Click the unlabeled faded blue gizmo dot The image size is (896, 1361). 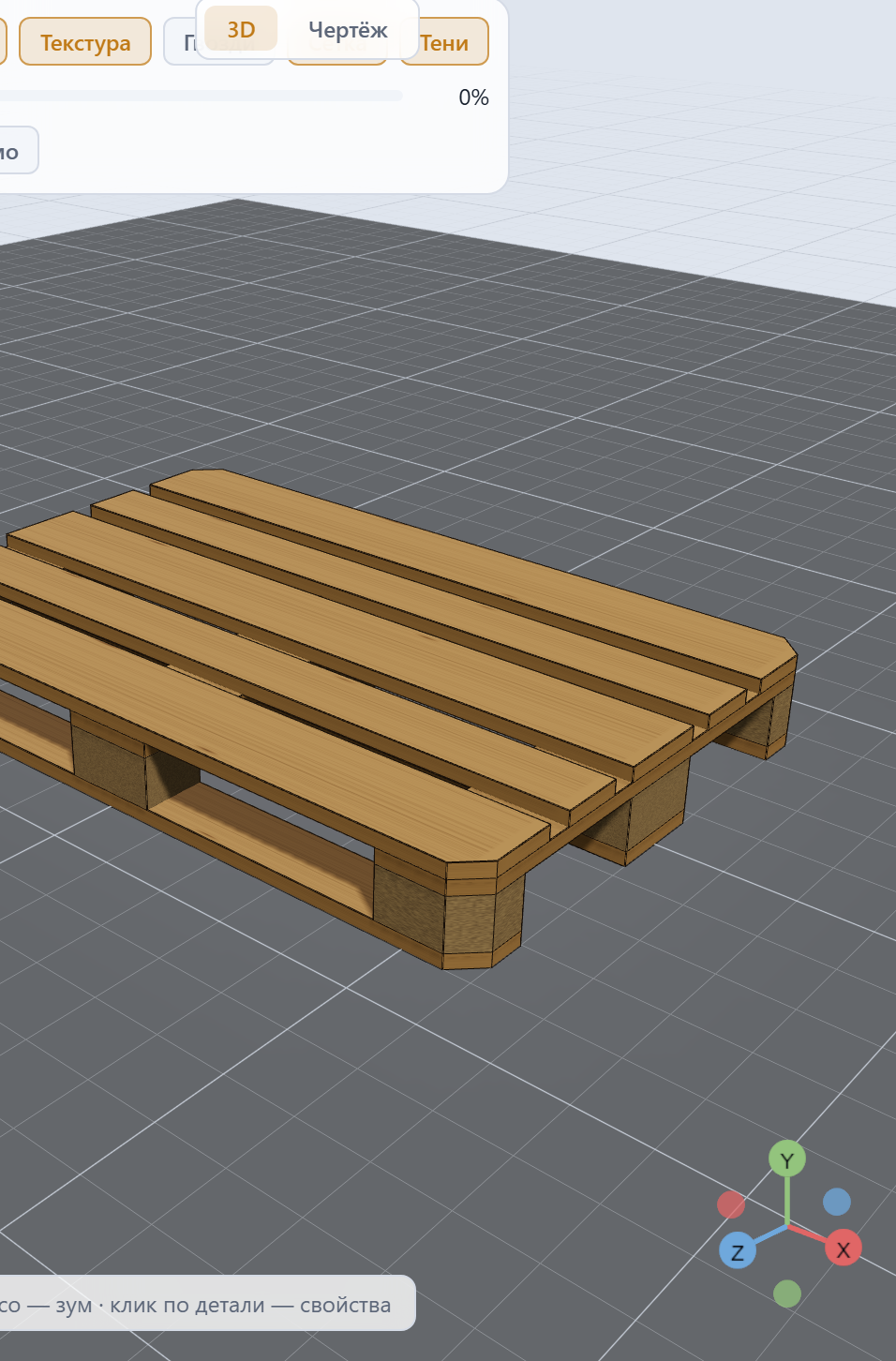837,1202
